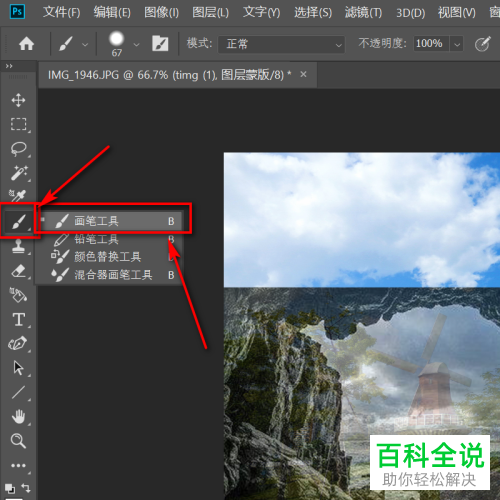Open the 图层(L) menu
Image resolution: width=500 pixels, height=500 pixels.
tap(210, 12)
